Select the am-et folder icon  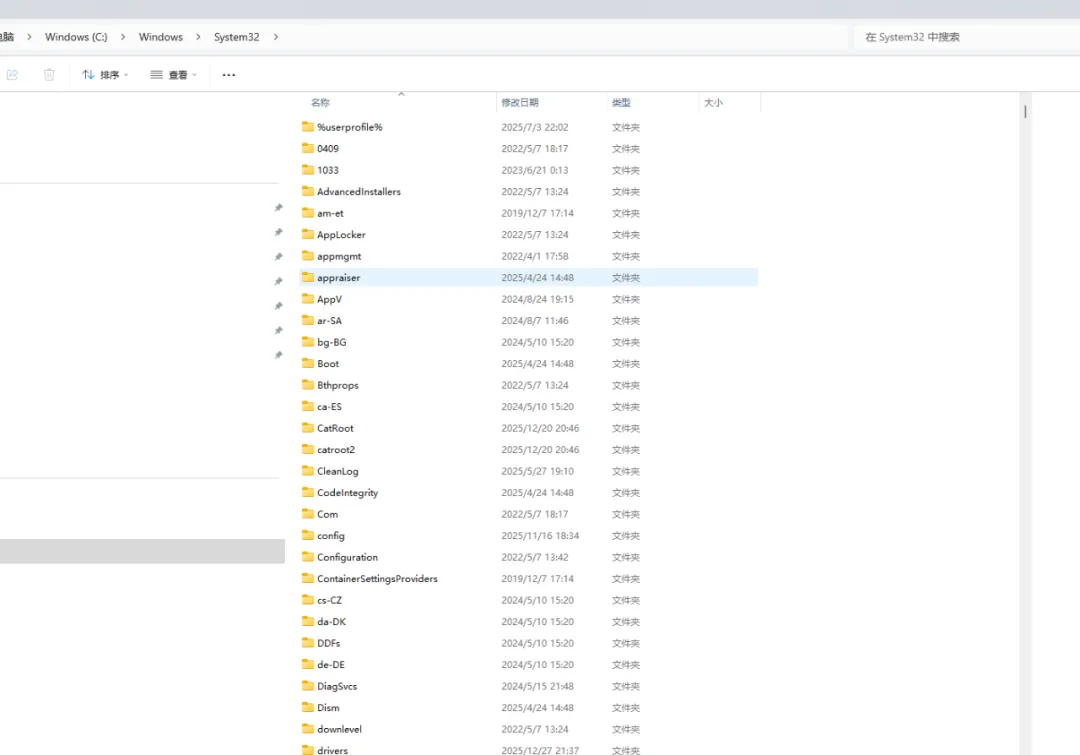tap(308, 213)
